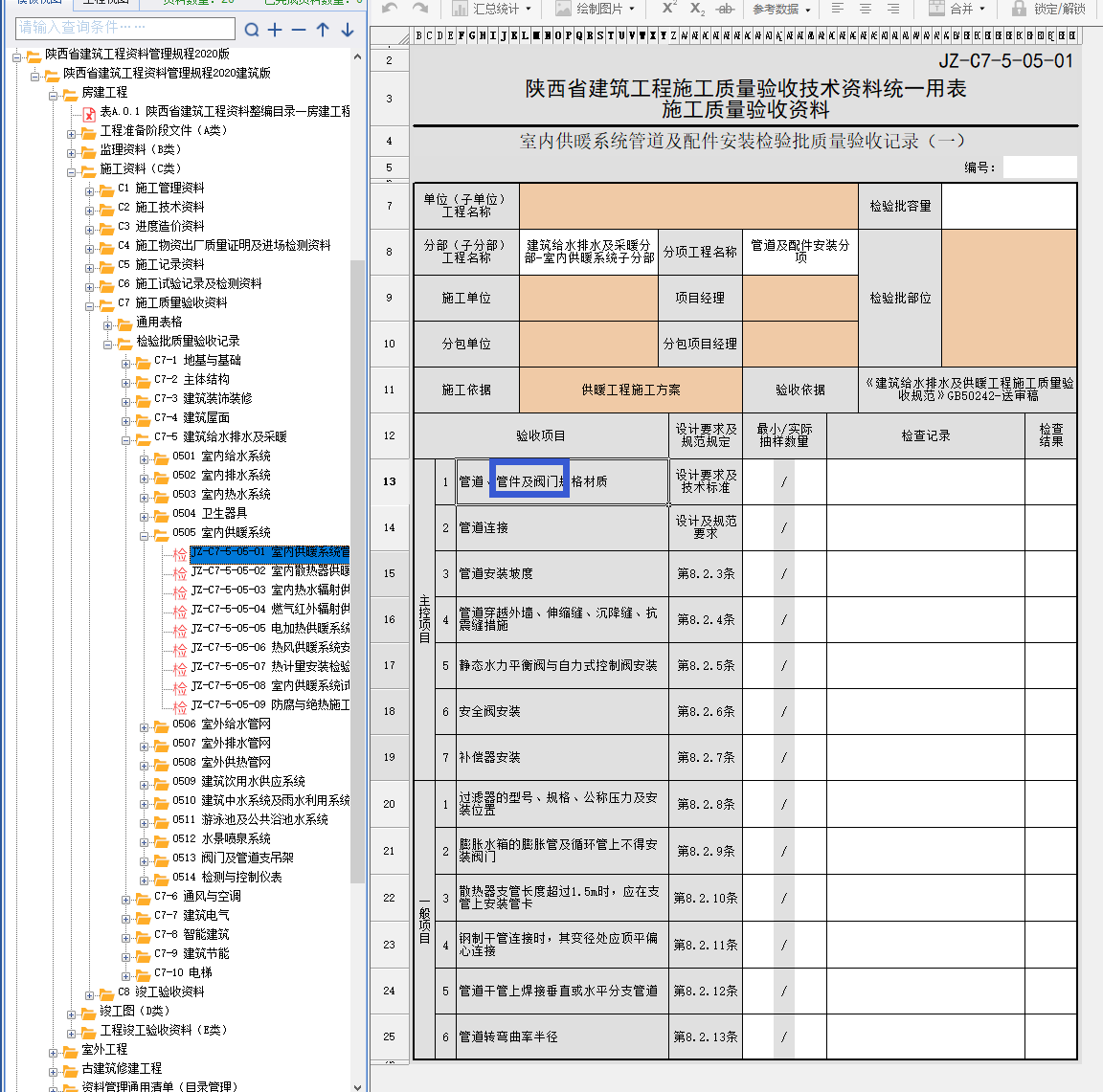The image size is (1103, 1092).
Task: Align text left
Action: 838,9
